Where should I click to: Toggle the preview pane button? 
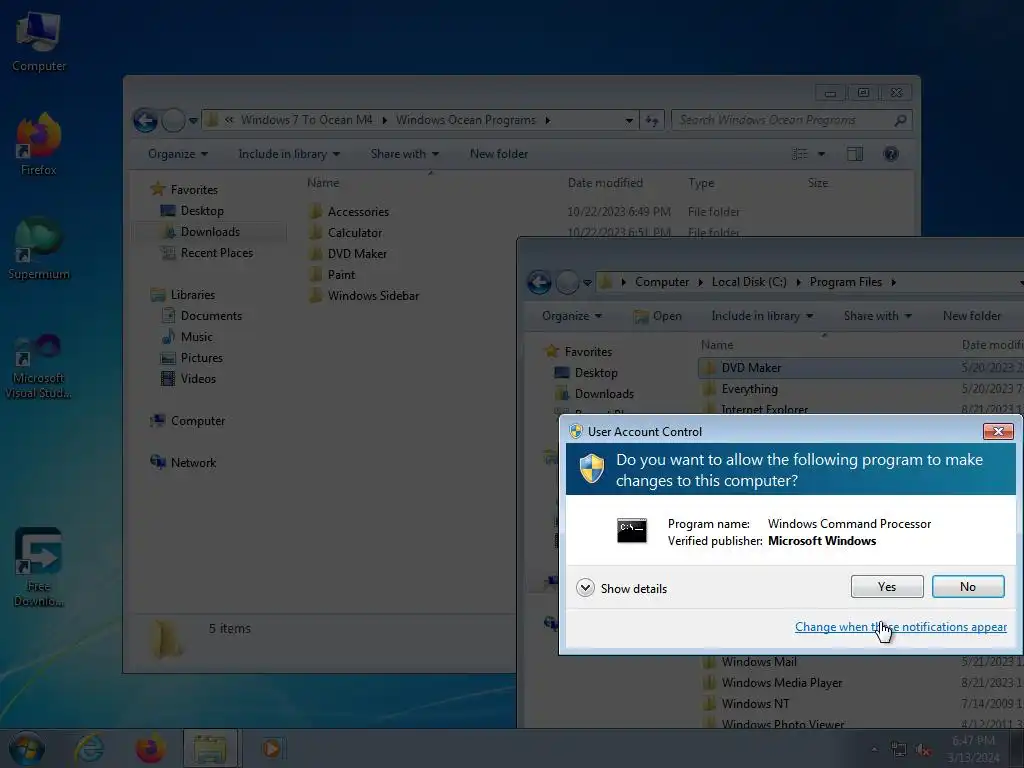tap(855, 154)
